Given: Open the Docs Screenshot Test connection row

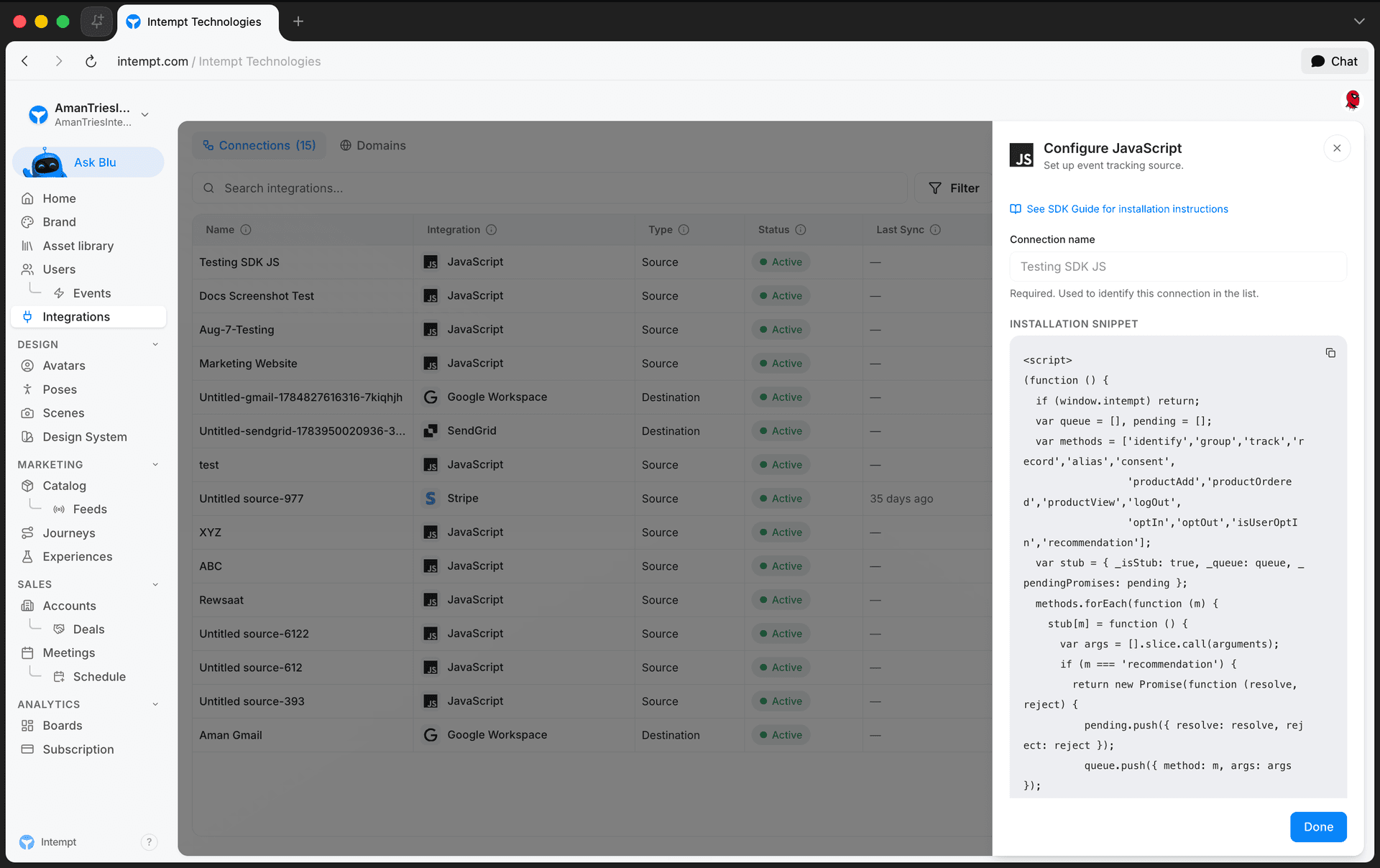Looking at the screenshot, I should tap(592, 296).
